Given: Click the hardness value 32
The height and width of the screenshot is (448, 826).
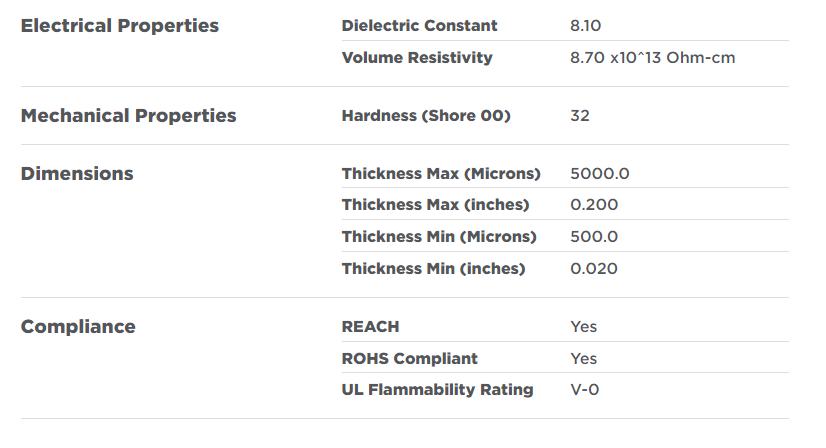Looking at the screenshot, I should coord(580,115).
